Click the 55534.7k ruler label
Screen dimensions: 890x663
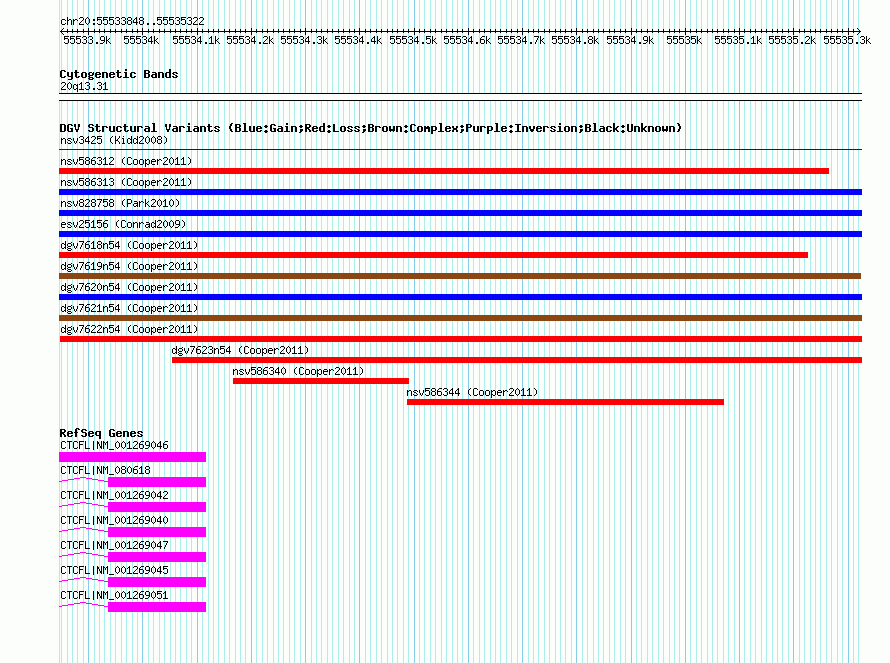[x=520, y=40]
